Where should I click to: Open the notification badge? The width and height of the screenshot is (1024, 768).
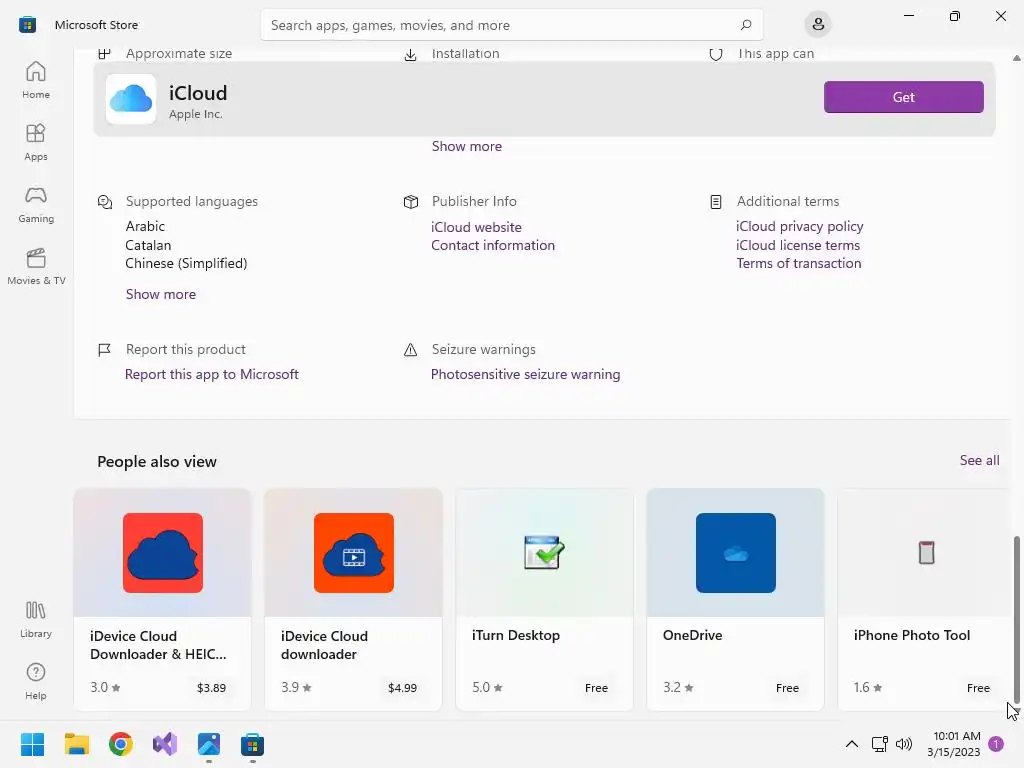point(996,744)
